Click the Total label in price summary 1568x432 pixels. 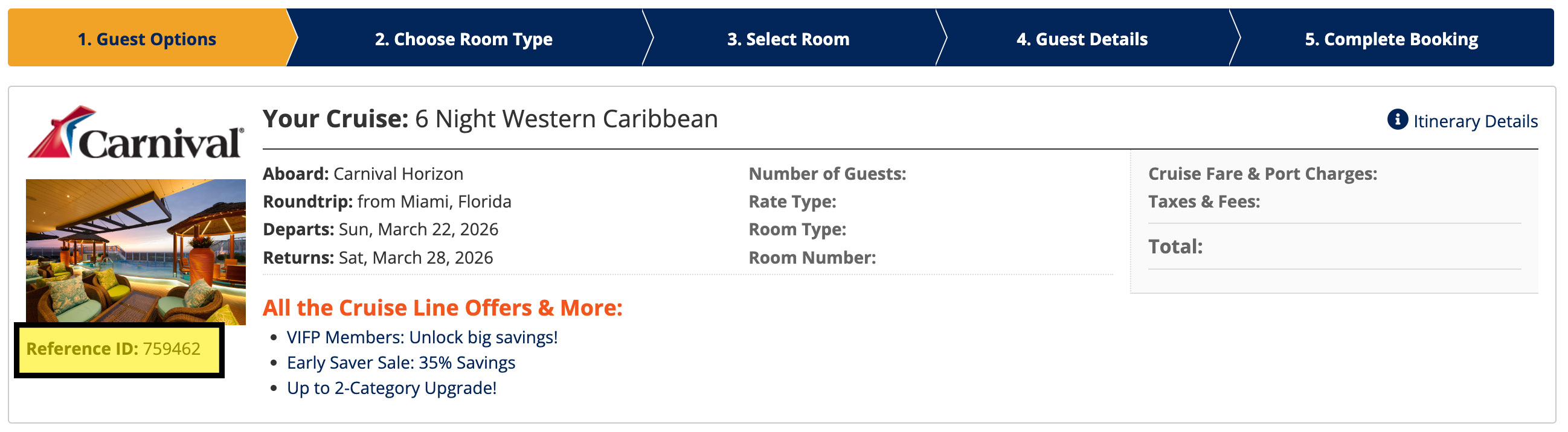[x=1175, y=246]
